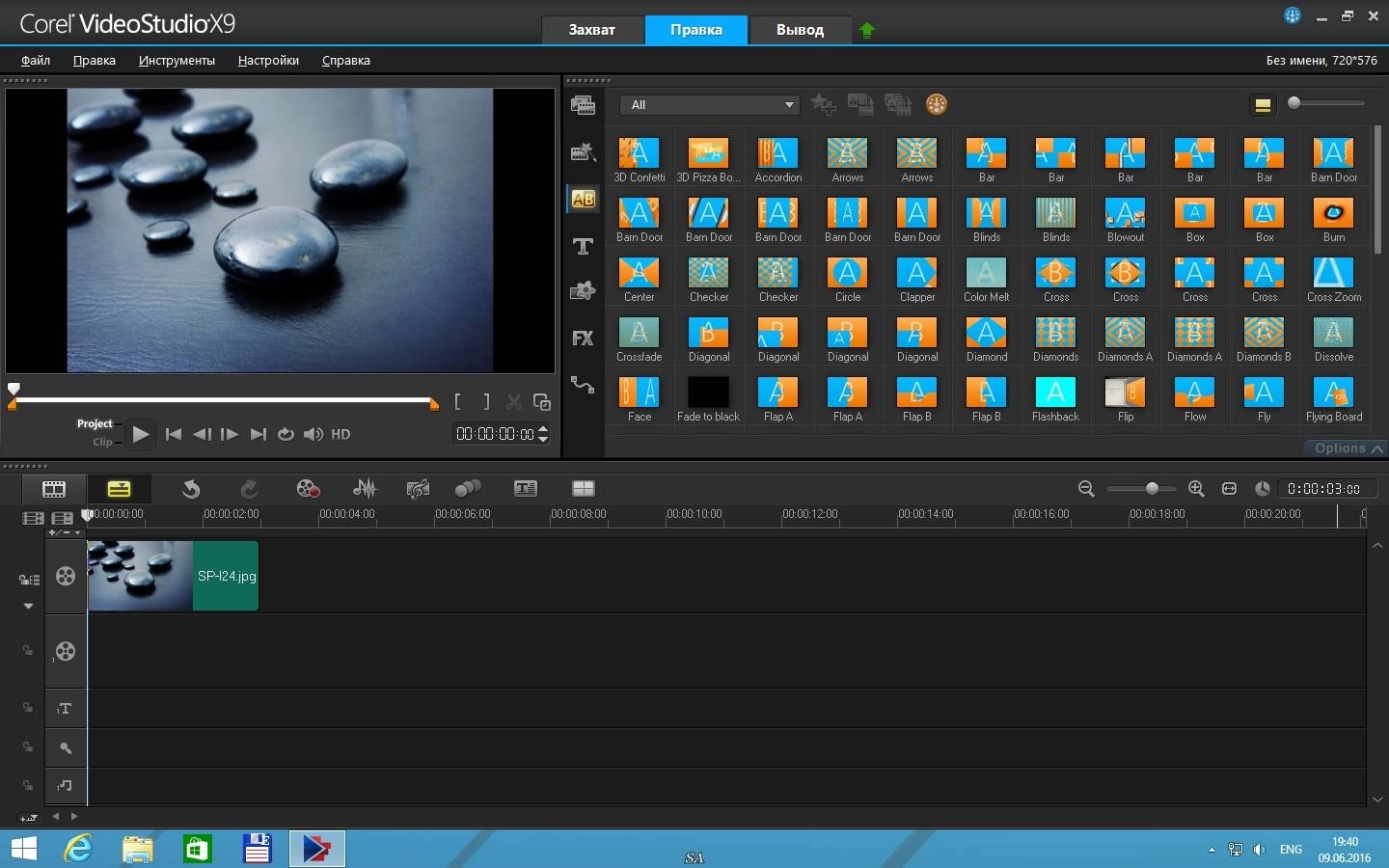Add transition to favorites

click(x=823, y=104)
